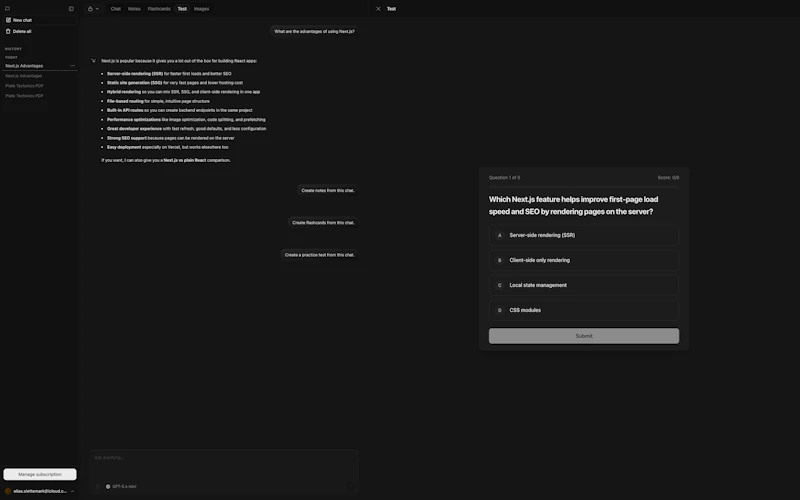Close the Test panel with X
This screenshot has height=500, width=800.
(378, 9)
